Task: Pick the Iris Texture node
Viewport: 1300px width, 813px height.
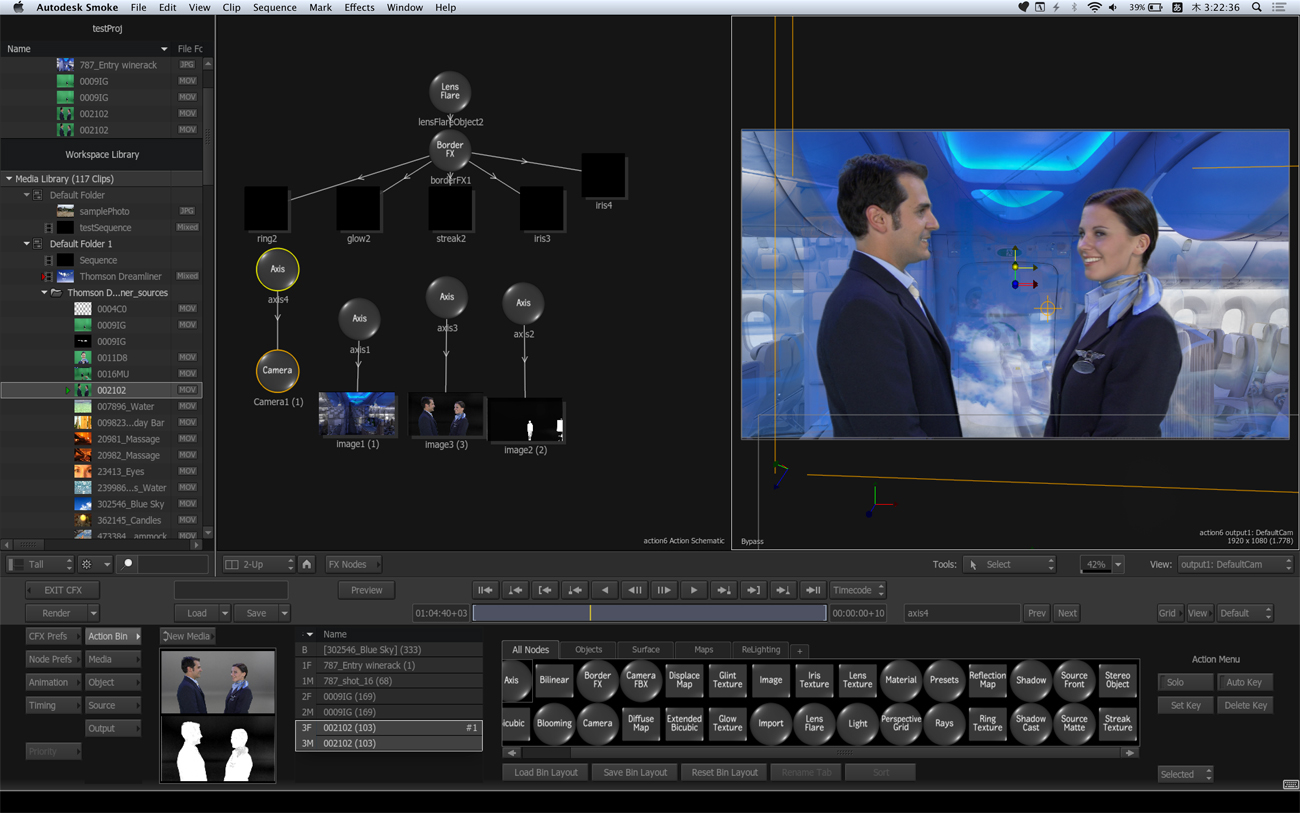Action: pos(814,680)
